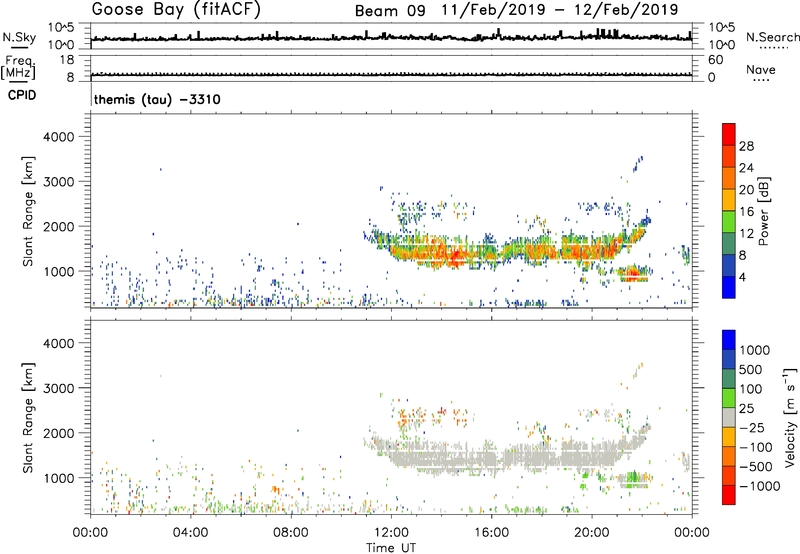Click the '25' label on velocity color bar
Image resolution: width=800 pixels, height=554 pixels.
[x=746, y=408]
